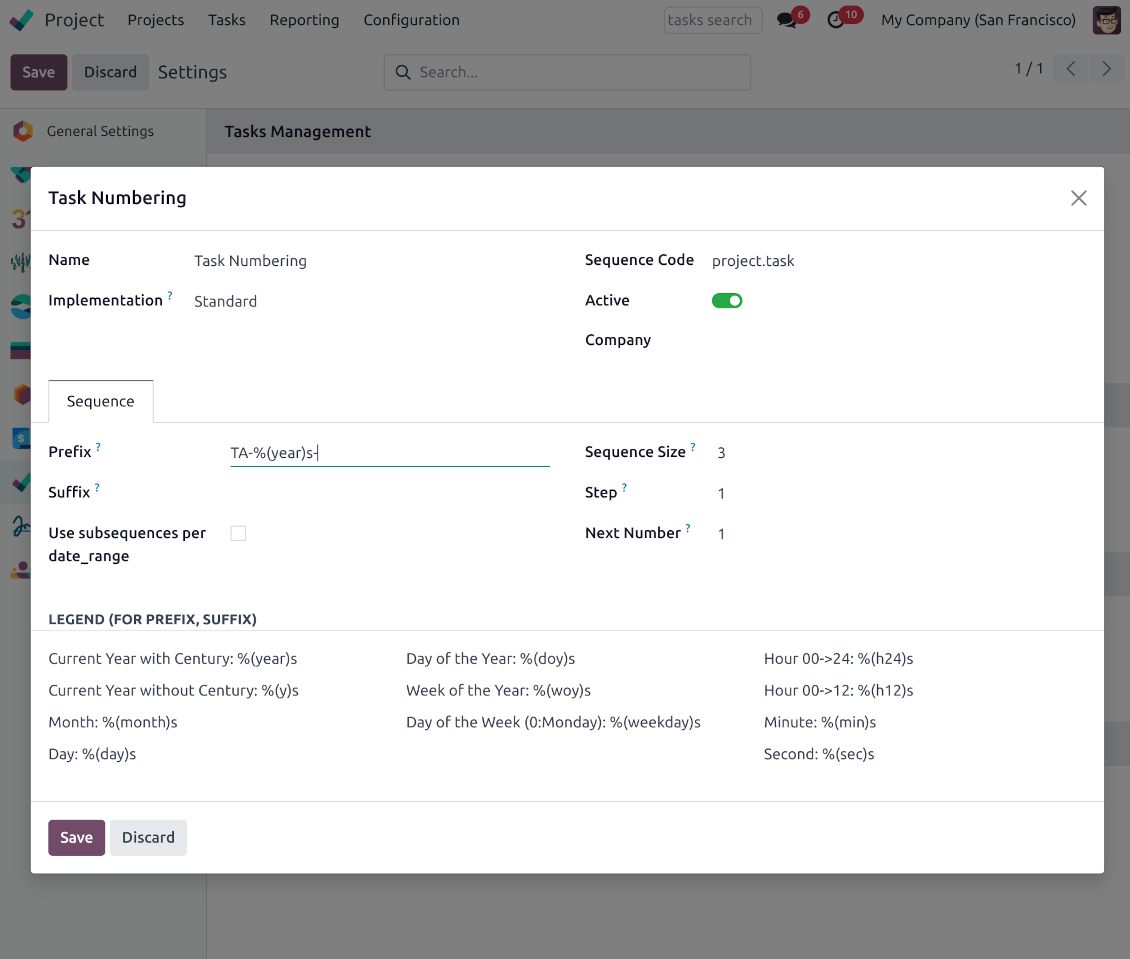Click the Implementation help question mark

170,295
